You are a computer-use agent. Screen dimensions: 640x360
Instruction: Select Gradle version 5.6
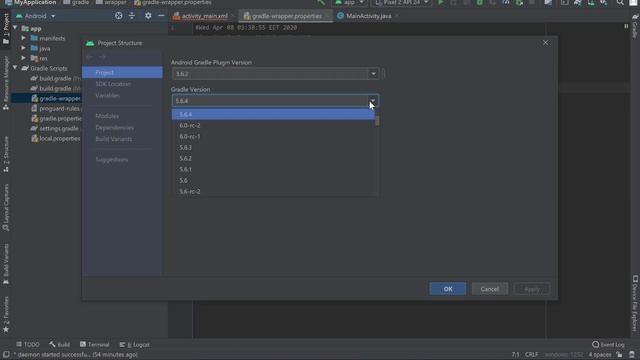point(273,180)
